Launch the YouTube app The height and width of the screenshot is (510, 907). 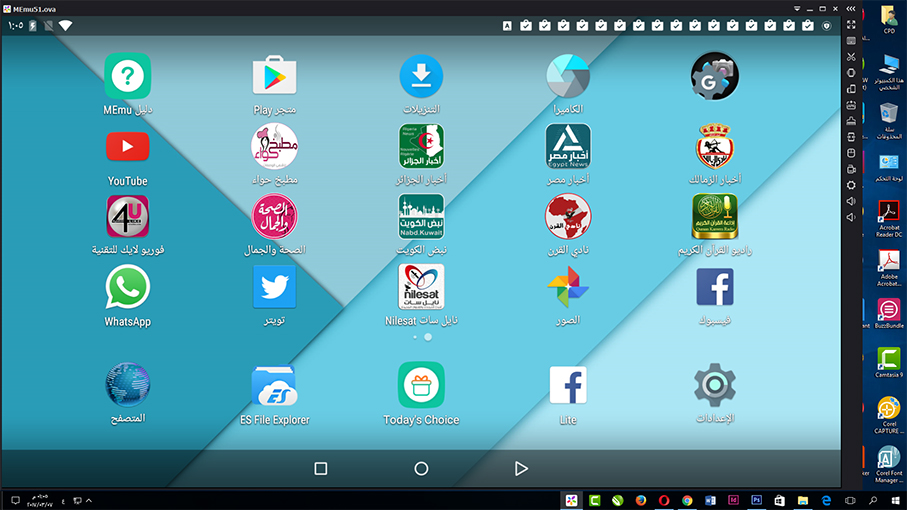[127, 147]
